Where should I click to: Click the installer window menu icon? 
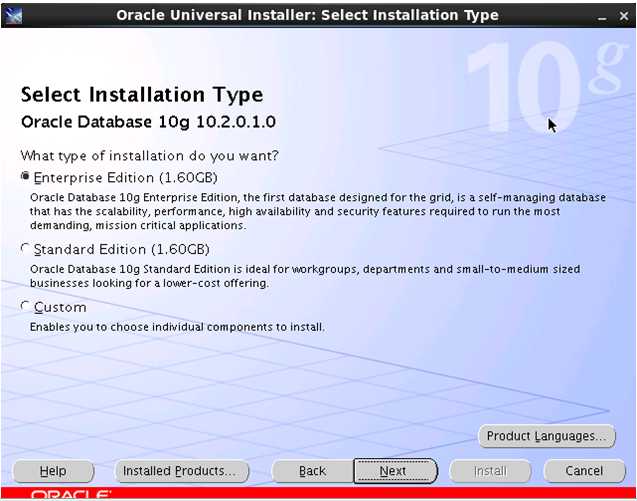click(13, 15)
